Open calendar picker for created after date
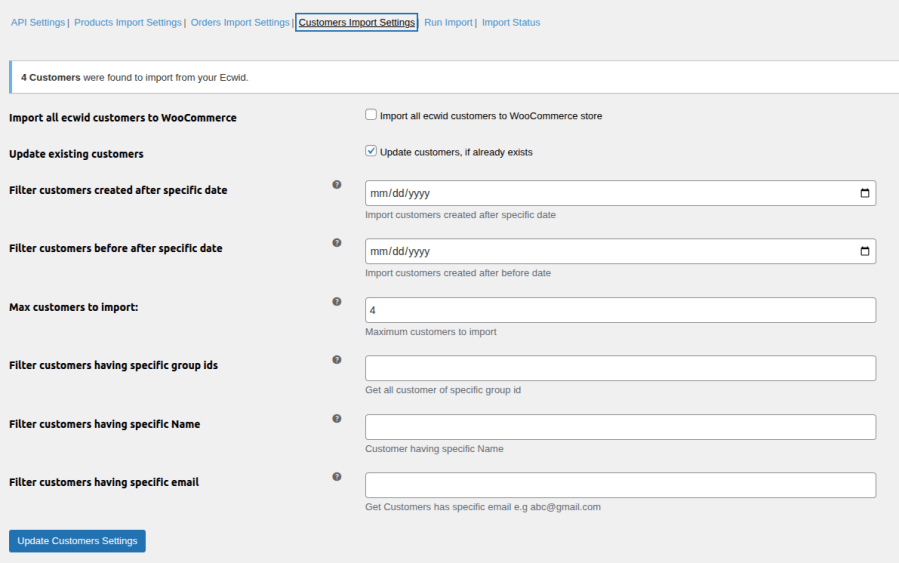899x563 pixels. click(864, 194)
